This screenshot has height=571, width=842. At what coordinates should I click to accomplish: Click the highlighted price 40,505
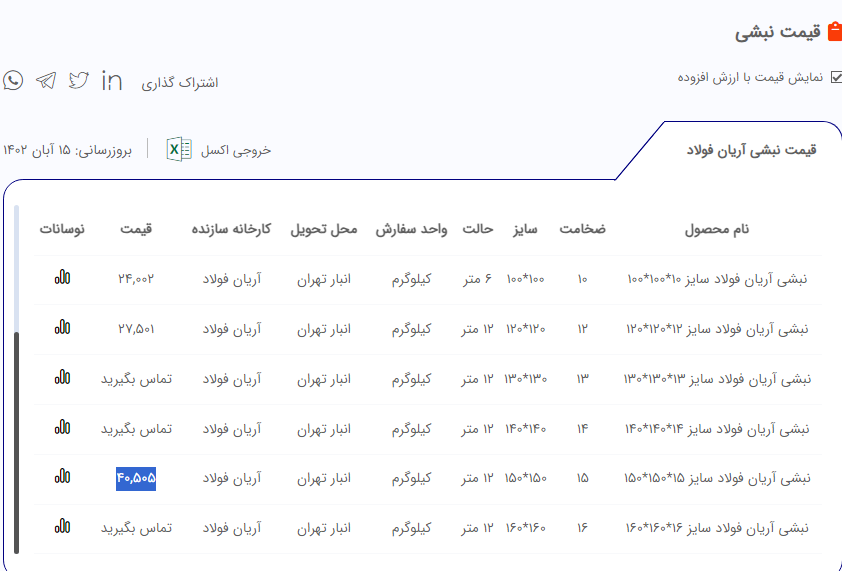136,478
